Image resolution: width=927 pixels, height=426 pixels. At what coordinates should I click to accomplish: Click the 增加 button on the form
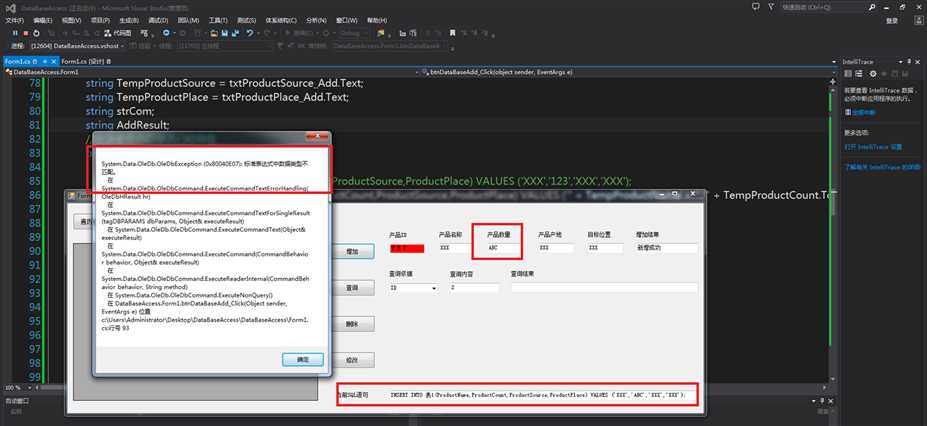click(352, 251)
